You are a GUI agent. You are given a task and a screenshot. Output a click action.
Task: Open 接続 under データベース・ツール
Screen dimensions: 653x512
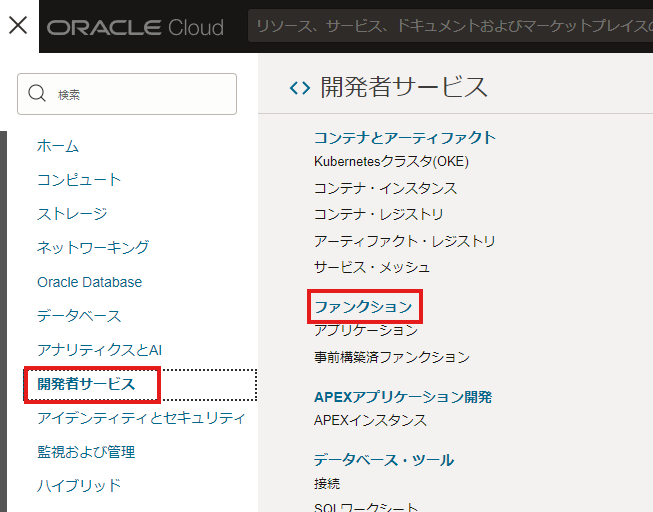[x=327, y=484]
